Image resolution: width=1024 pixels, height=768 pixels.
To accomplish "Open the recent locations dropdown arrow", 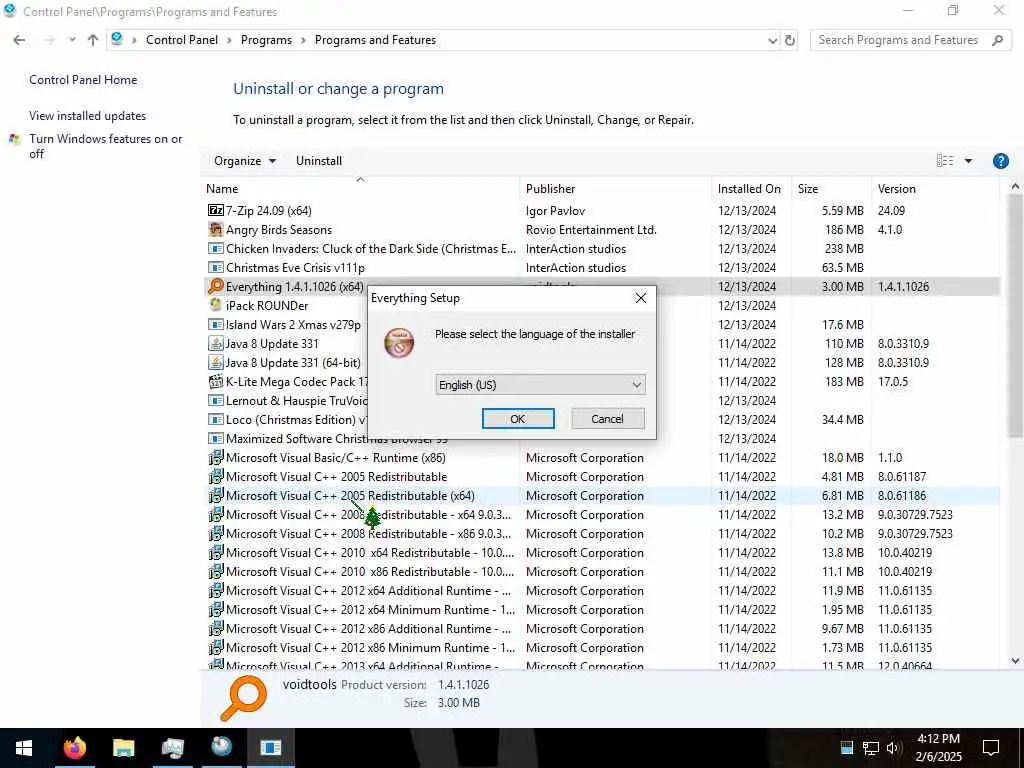I will (x=72, y=40).
